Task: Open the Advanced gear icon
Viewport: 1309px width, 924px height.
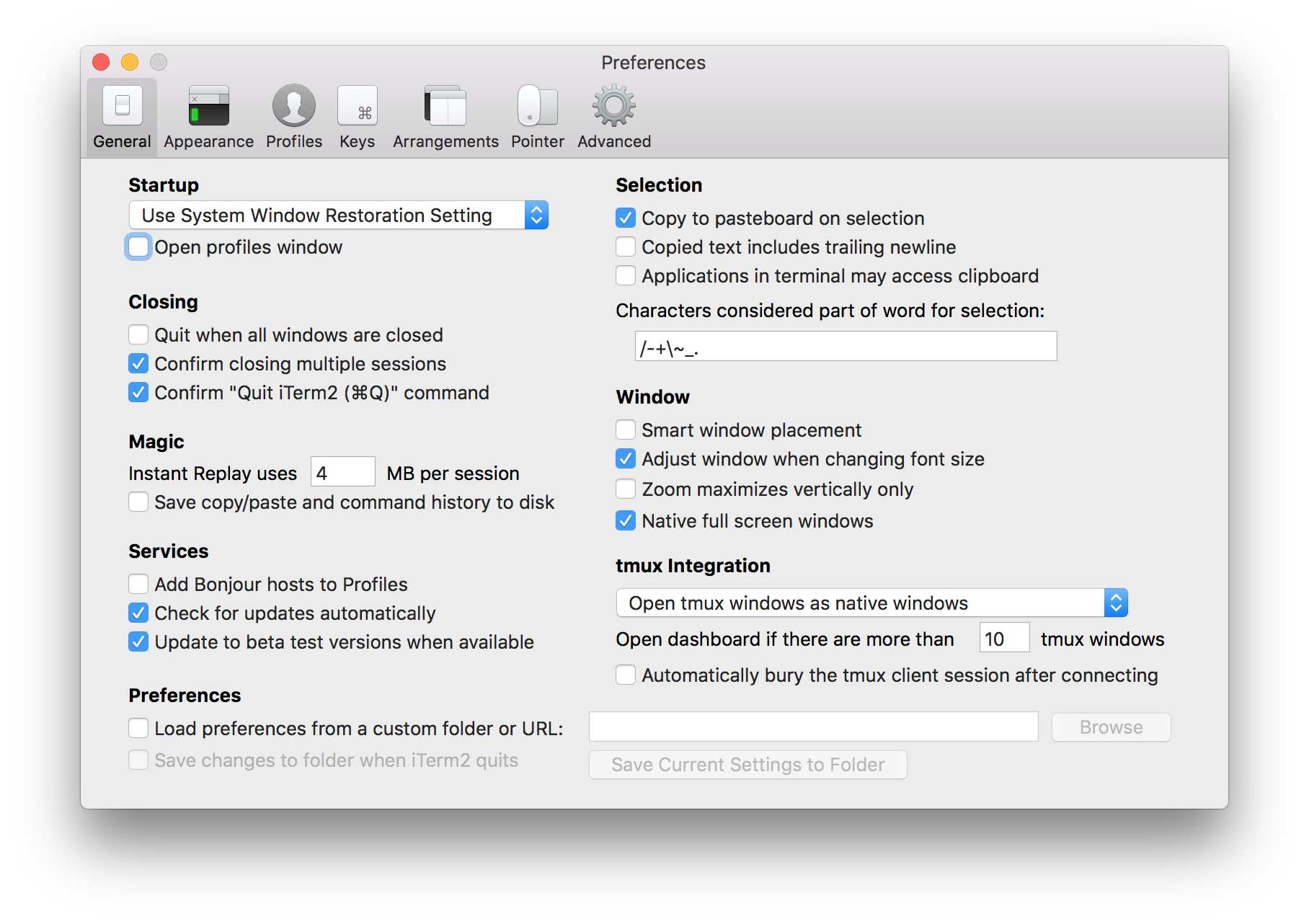Action: click(614, 106)
